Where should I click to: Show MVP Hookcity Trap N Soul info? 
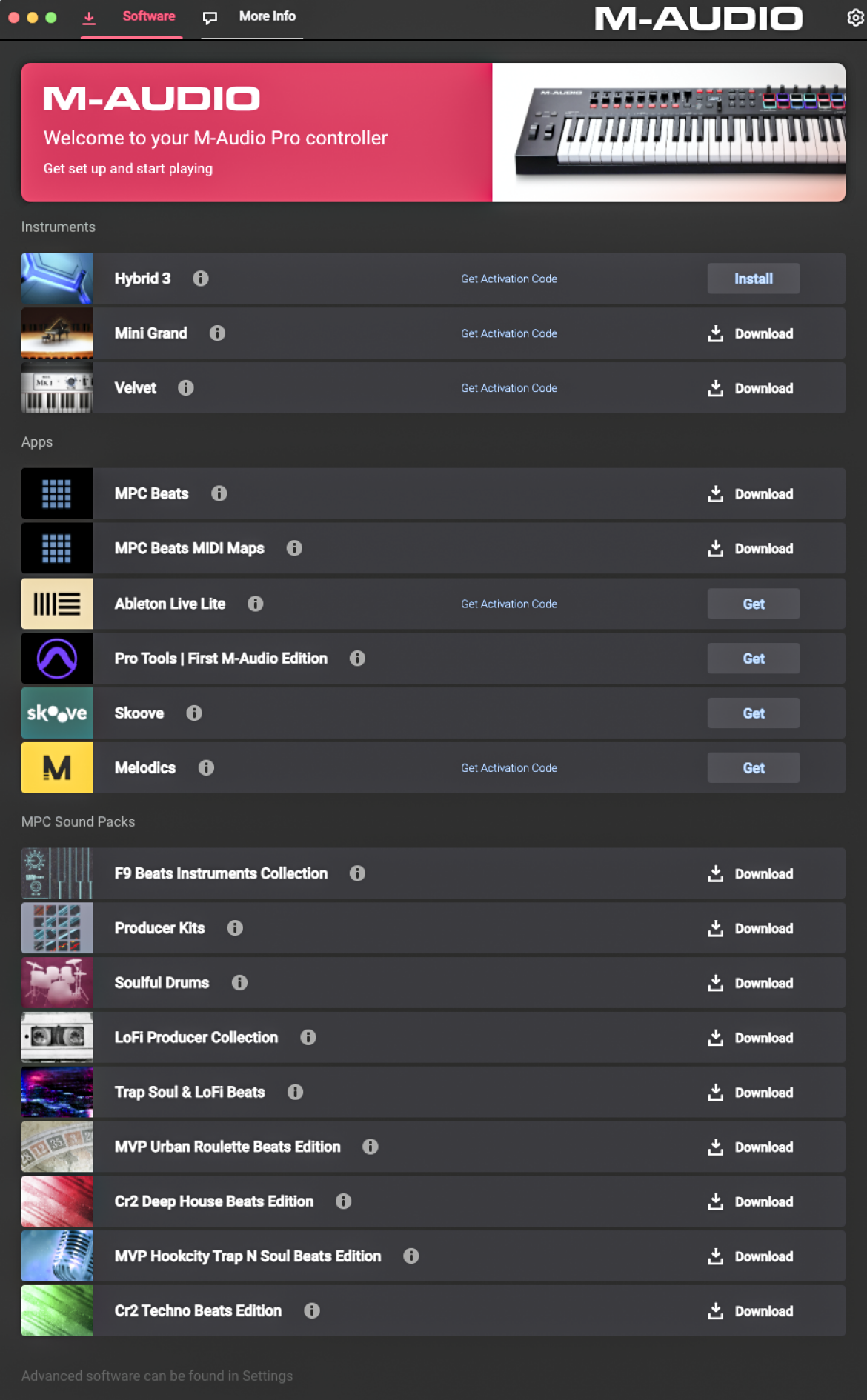tap(411, 1256)
